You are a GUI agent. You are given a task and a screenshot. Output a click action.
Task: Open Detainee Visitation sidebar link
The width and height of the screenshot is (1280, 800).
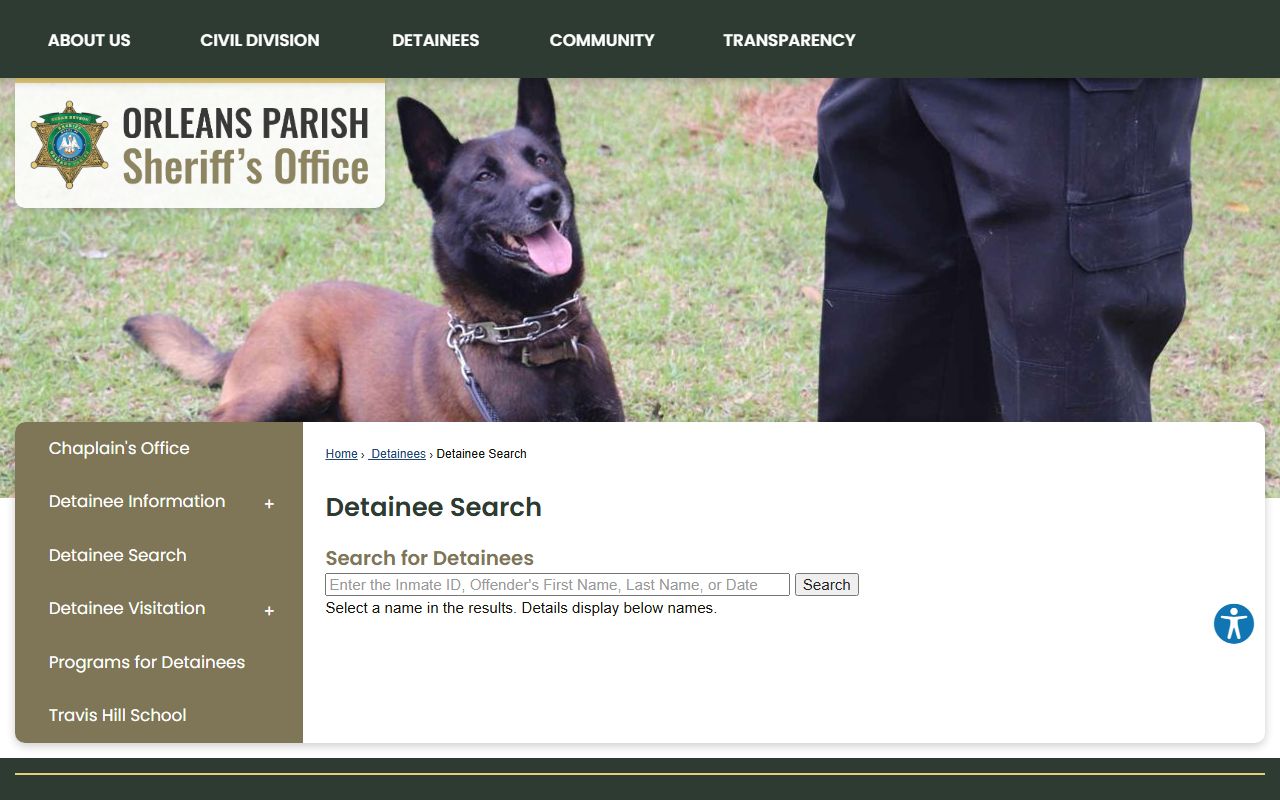(x=127, y=608)
